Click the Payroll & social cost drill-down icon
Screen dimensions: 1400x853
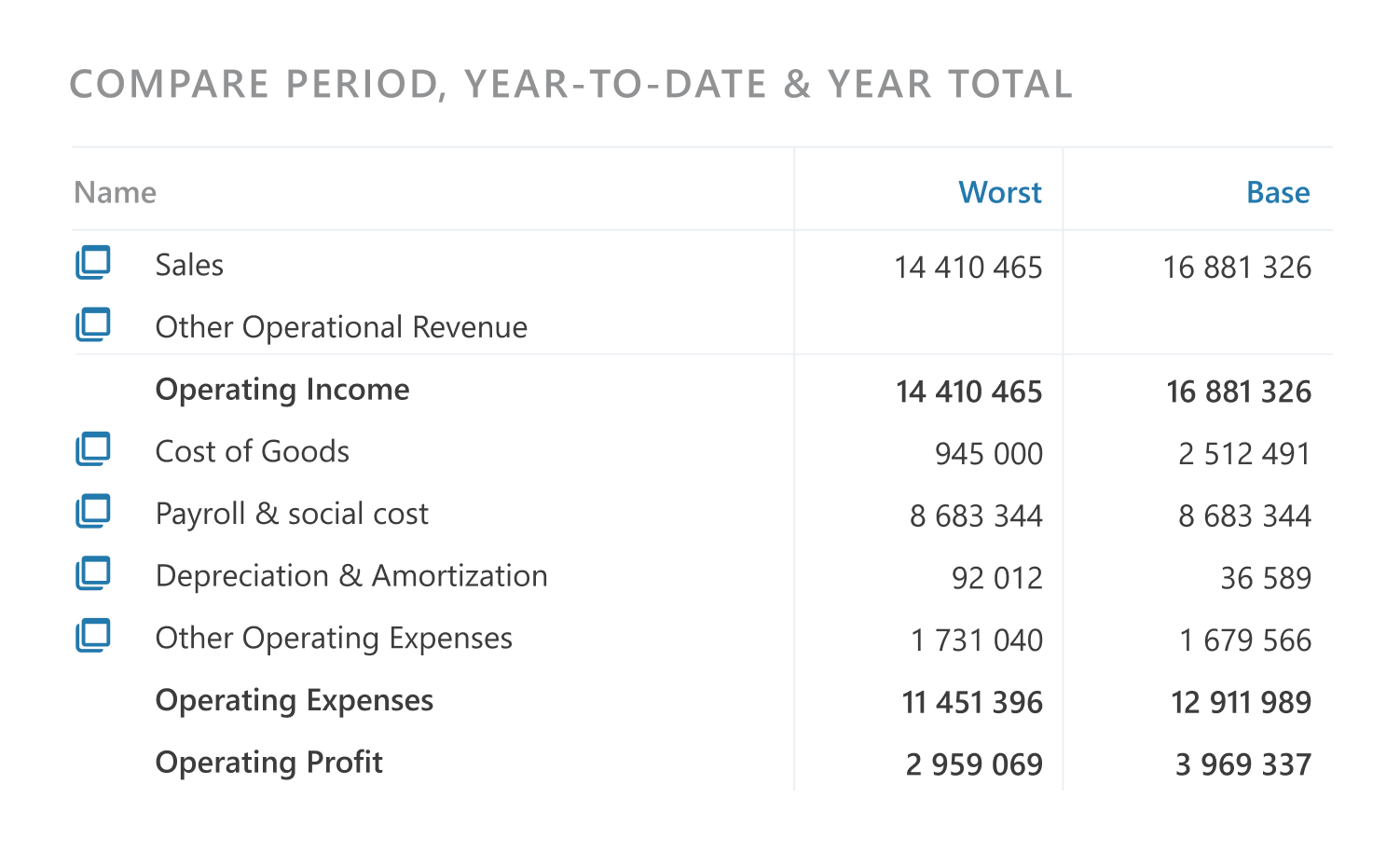tap(93, 511)
